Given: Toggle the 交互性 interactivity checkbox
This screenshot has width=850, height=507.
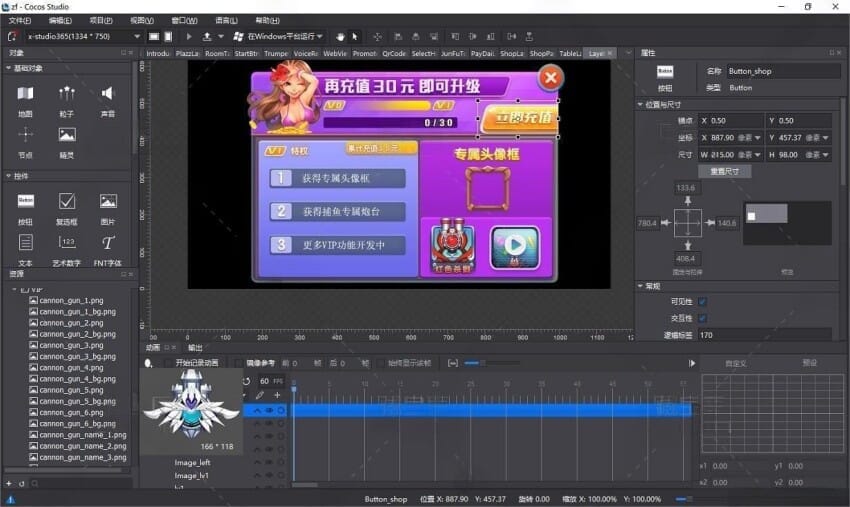Looking at the screenshot, I should (x=702, y=318).
